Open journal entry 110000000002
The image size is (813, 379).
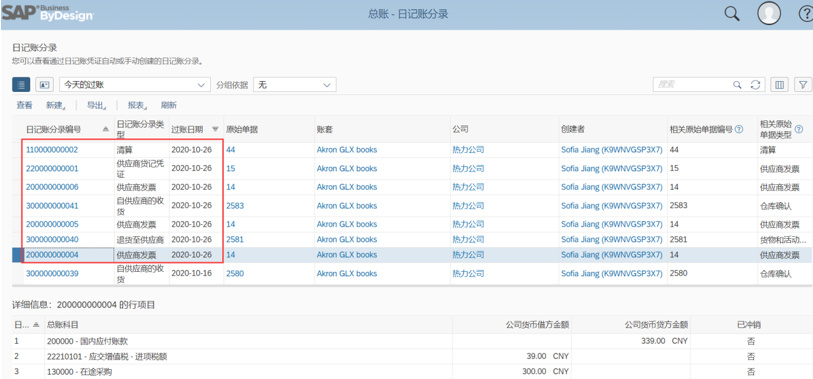tap(52, 150)
